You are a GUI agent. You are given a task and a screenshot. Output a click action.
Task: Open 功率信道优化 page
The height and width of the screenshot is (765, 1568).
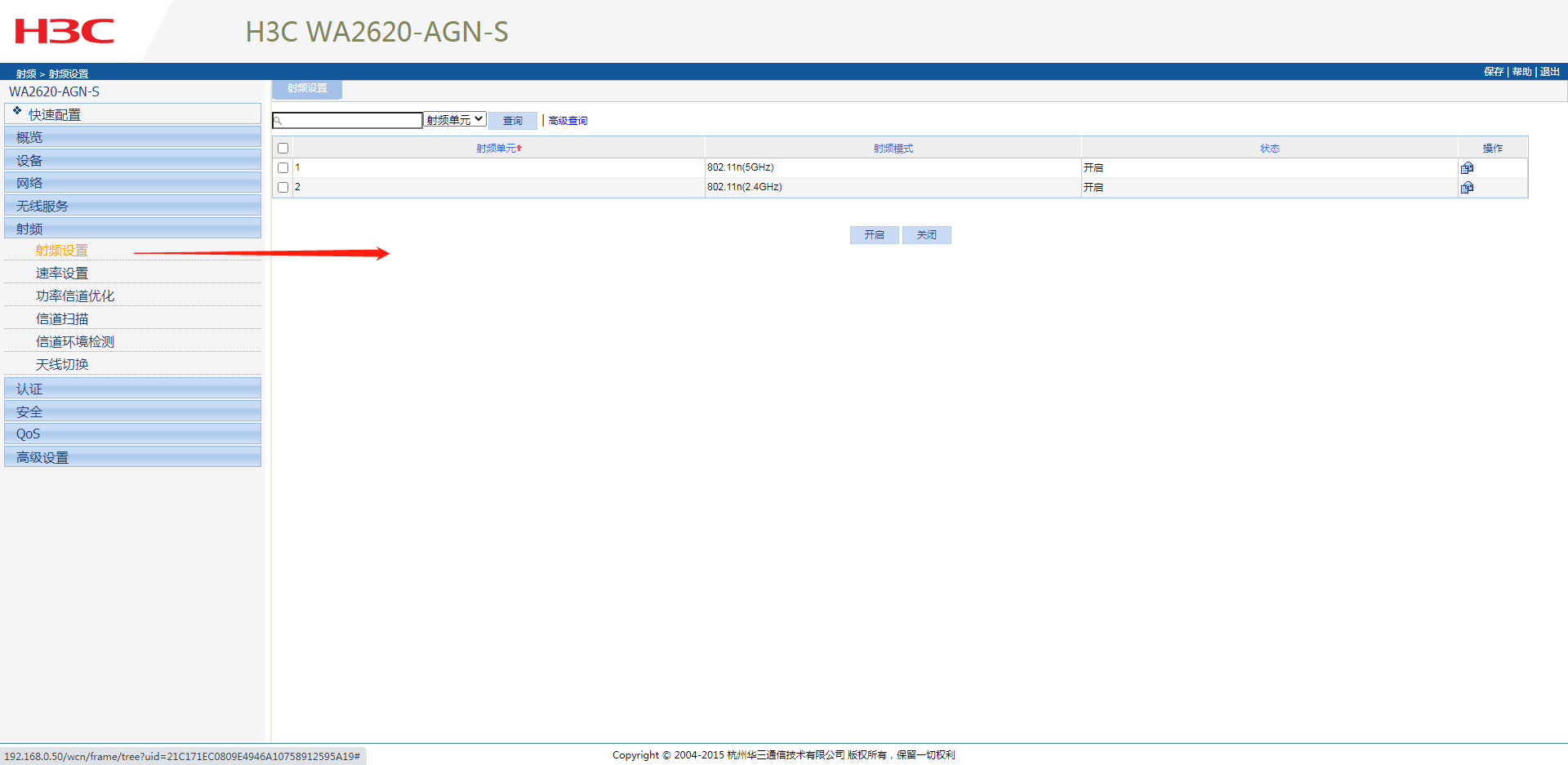[75, 296]
